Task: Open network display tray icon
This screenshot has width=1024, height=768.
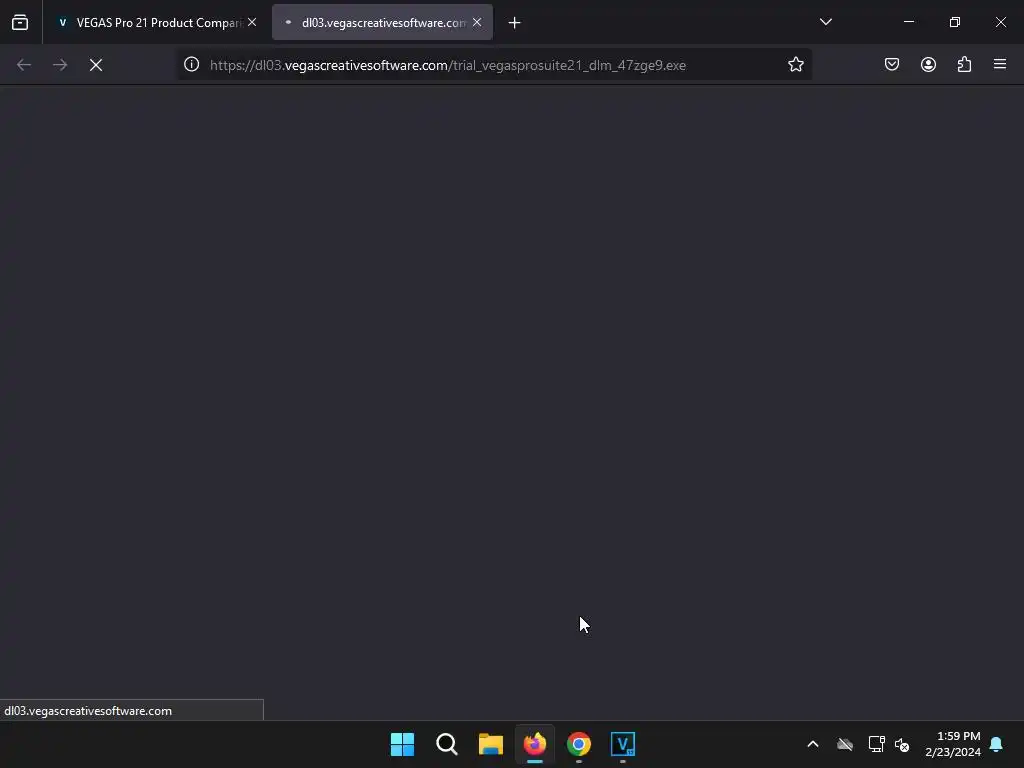Action: 876,744
